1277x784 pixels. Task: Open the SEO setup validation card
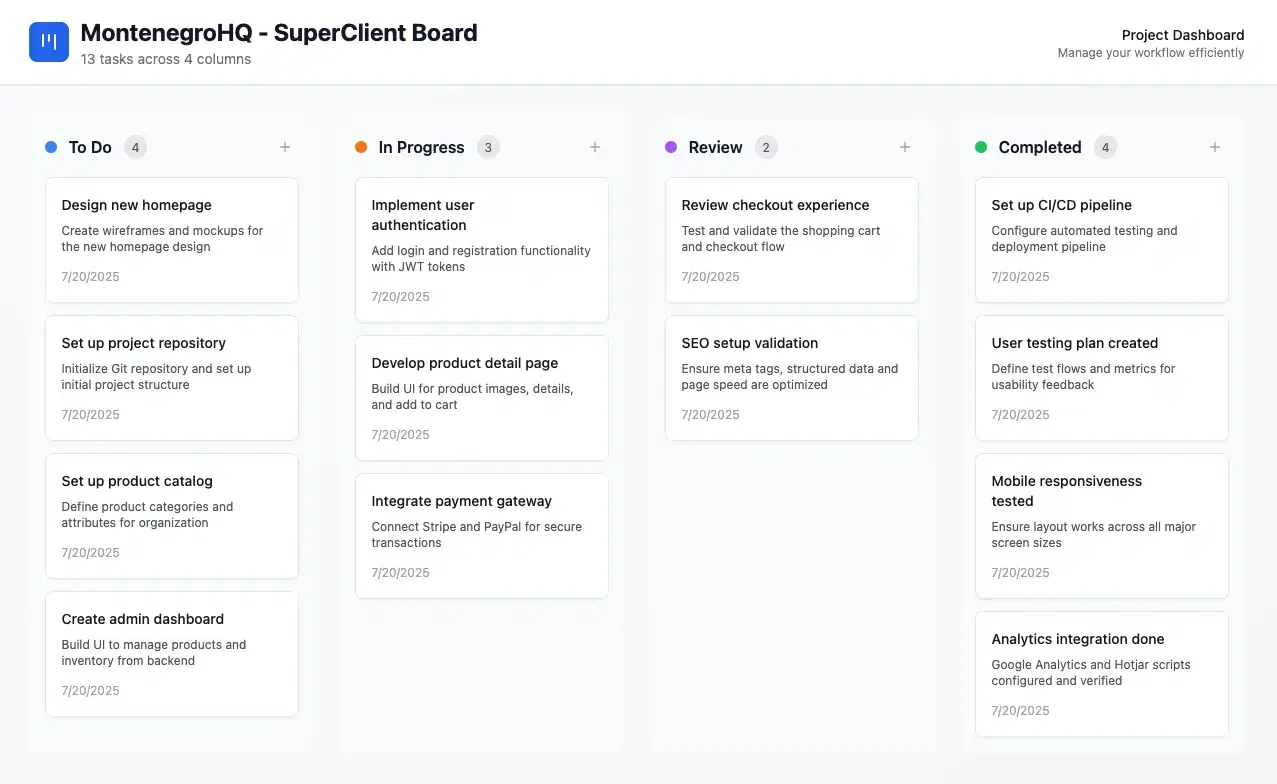(x=792, y=378)
